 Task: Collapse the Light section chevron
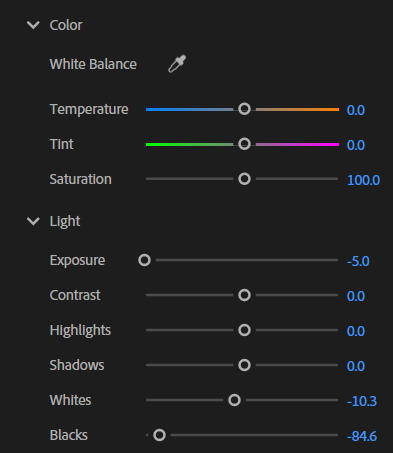pyautogui.click(x=33, y=221)
